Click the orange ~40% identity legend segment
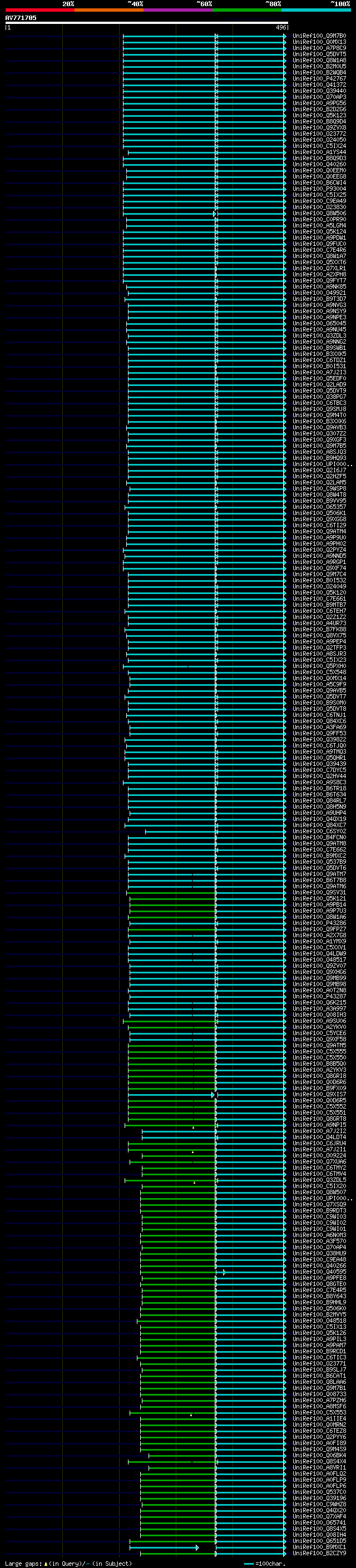The width and height of the screenshot is (356, 1568). pyautogui.click(x=109, y=11)
